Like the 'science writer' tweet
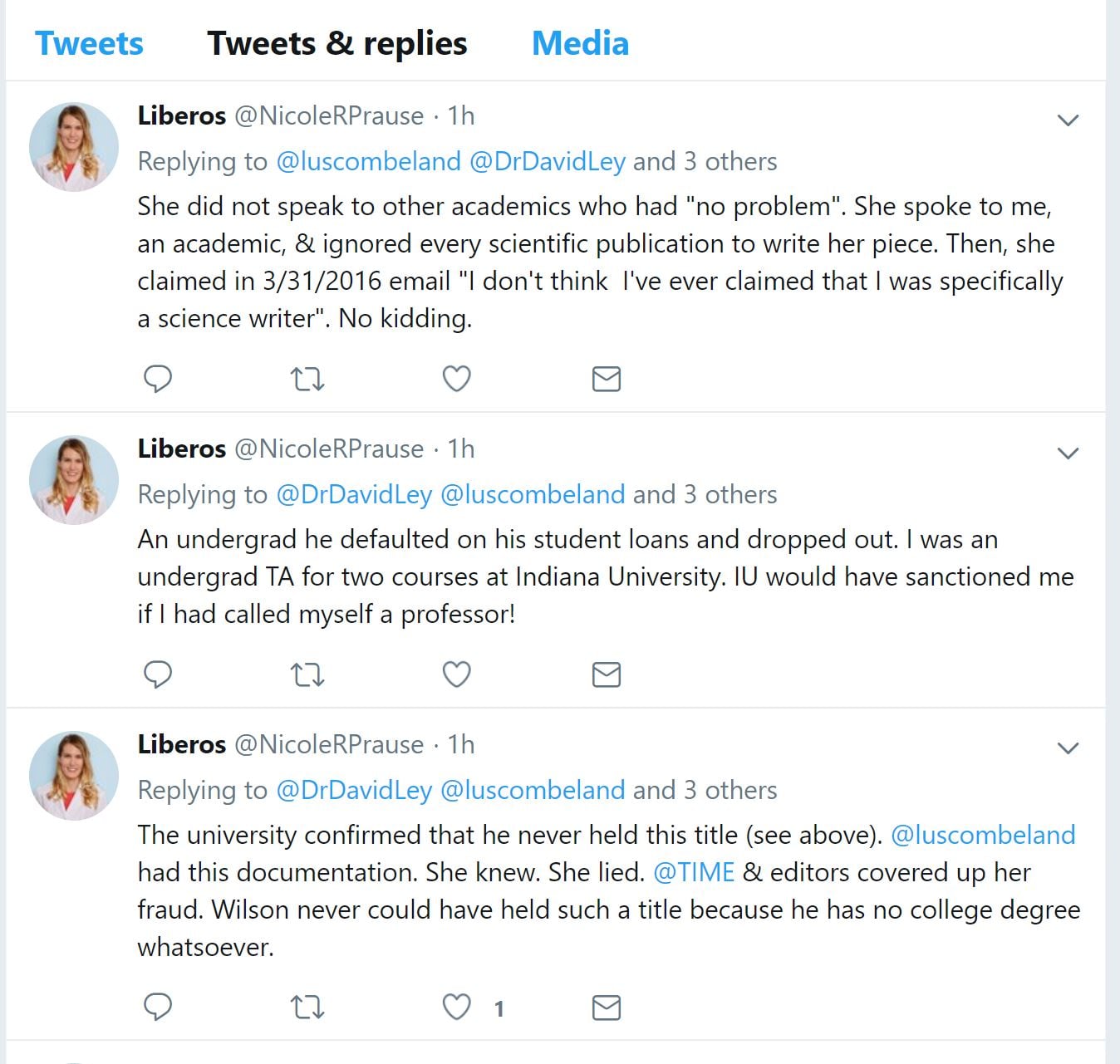The height and width of the screenshot is (1064, 1120). point(456,379)
